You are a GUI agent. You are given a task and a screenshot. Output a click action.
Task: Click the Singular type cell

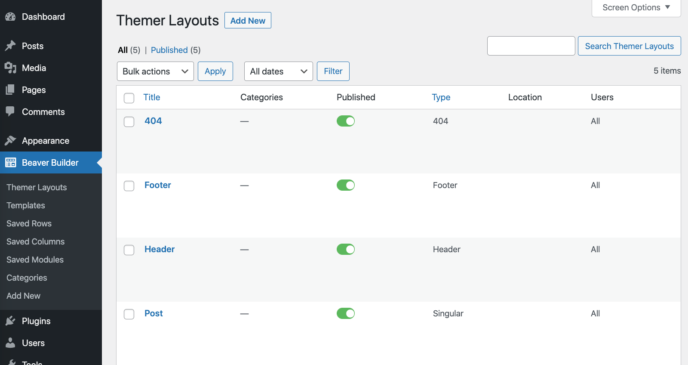pyautogui.click(x=448, y=313)
